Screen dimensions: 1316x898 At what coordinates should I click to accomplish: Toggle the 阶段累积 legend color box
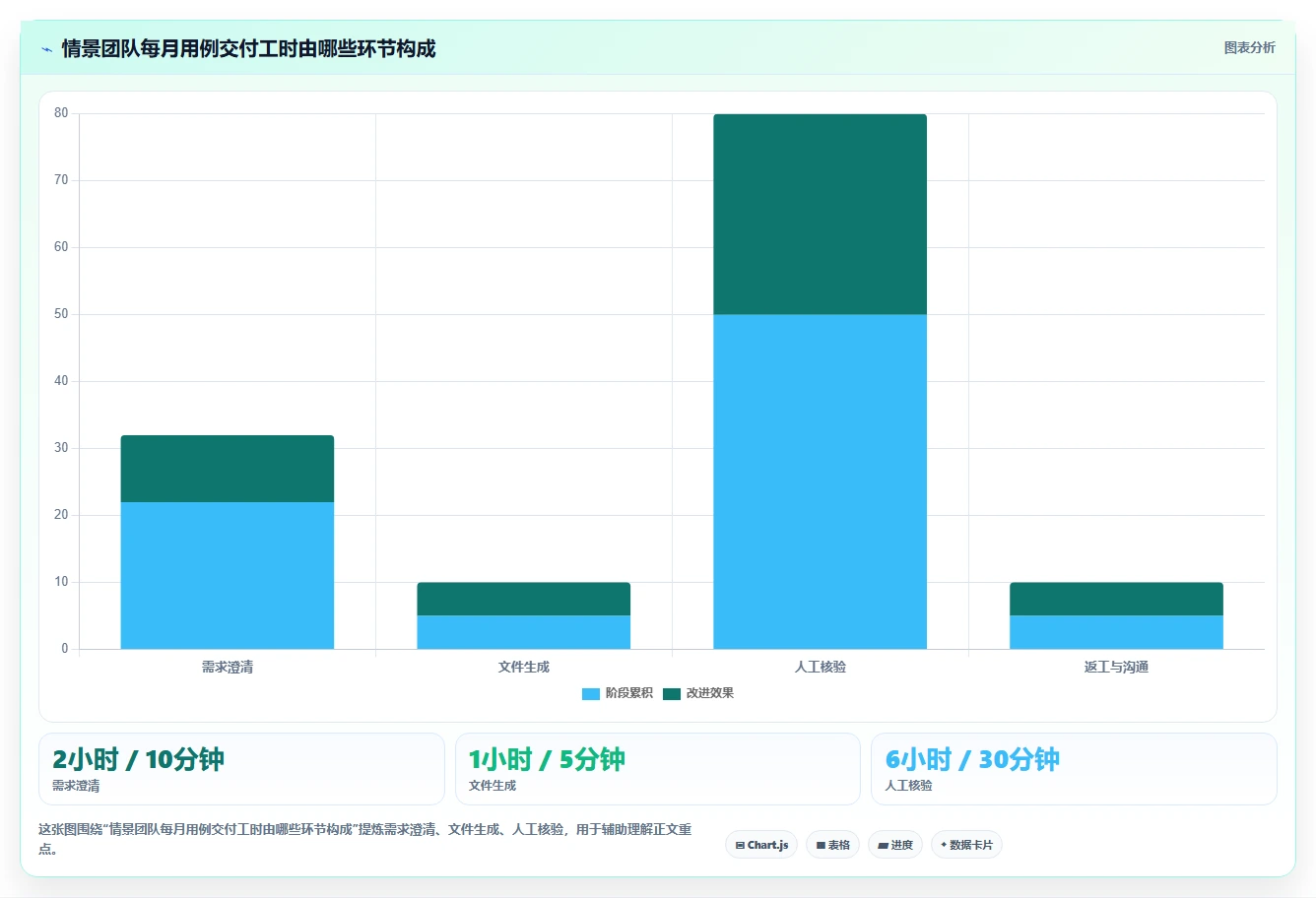(x=590, y=693)
